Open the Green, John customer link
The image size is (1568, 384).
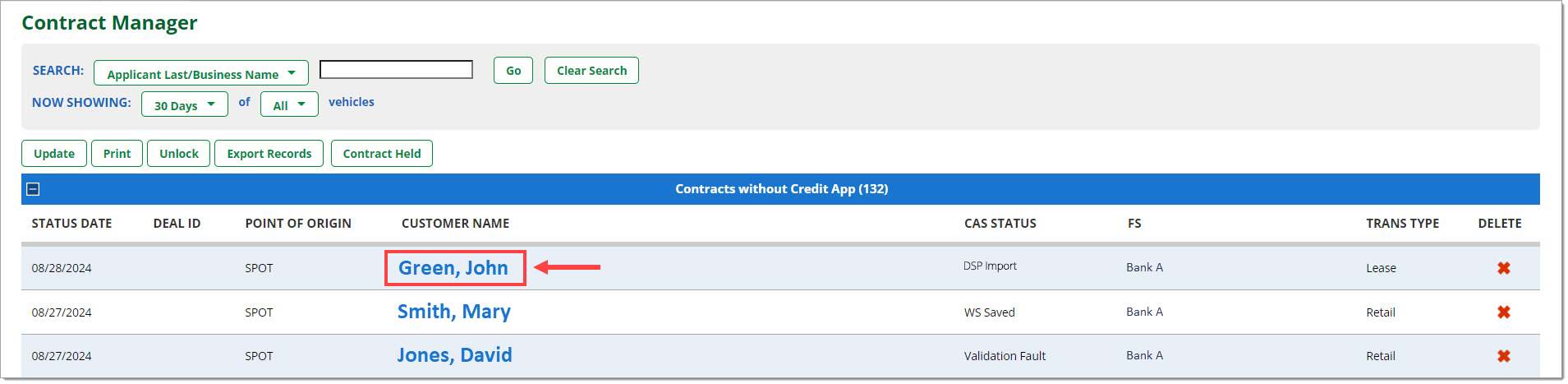point(453,268)
